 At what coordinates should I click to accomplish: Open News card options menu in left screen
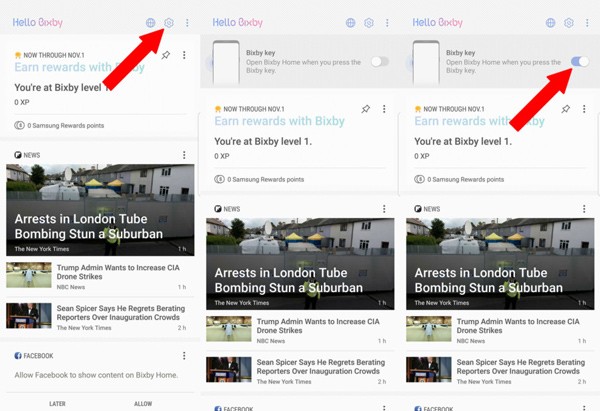coord(184,155)
